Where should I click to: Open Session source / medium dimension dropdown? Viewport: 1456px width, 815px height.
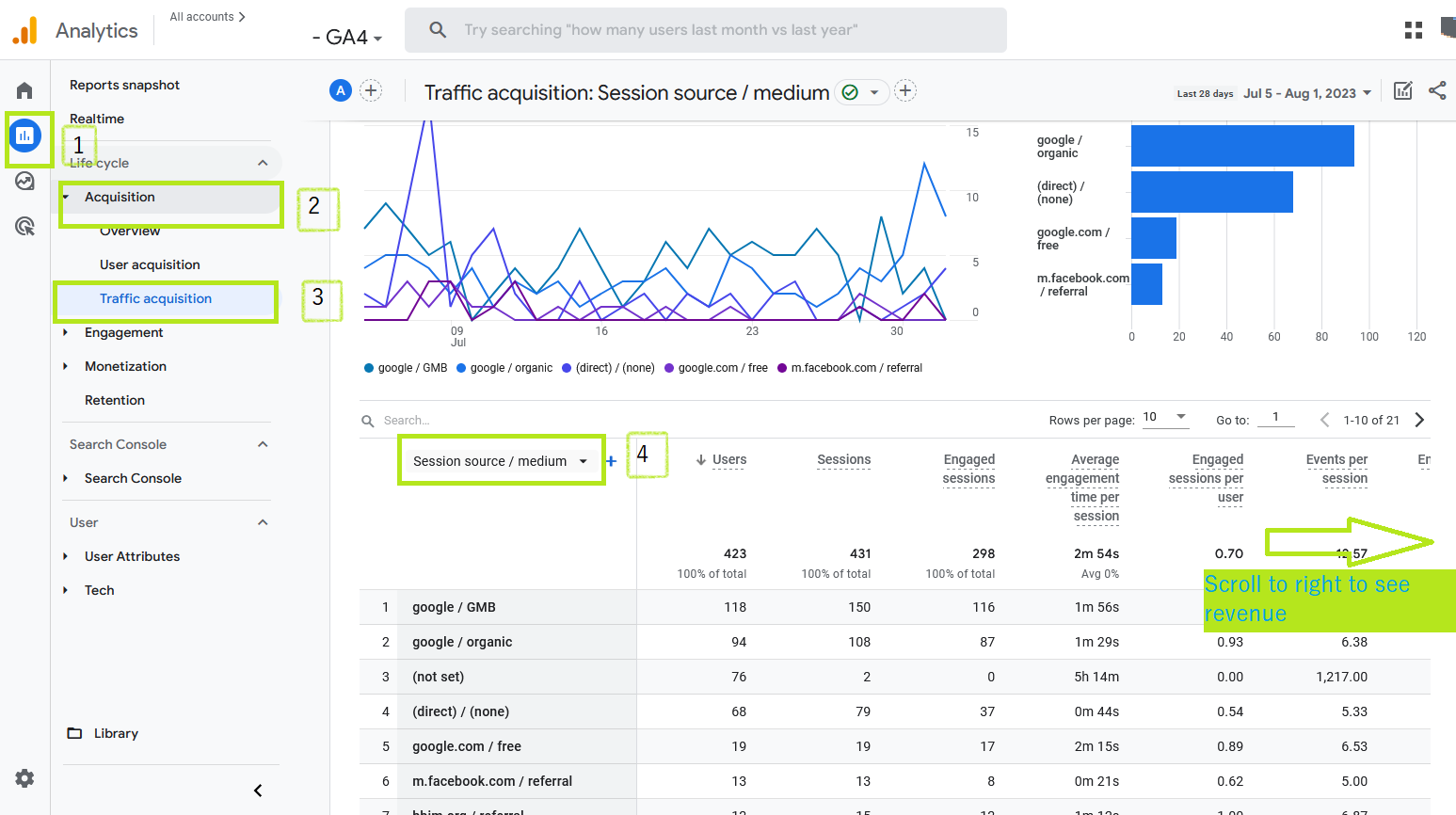[501, 461]
